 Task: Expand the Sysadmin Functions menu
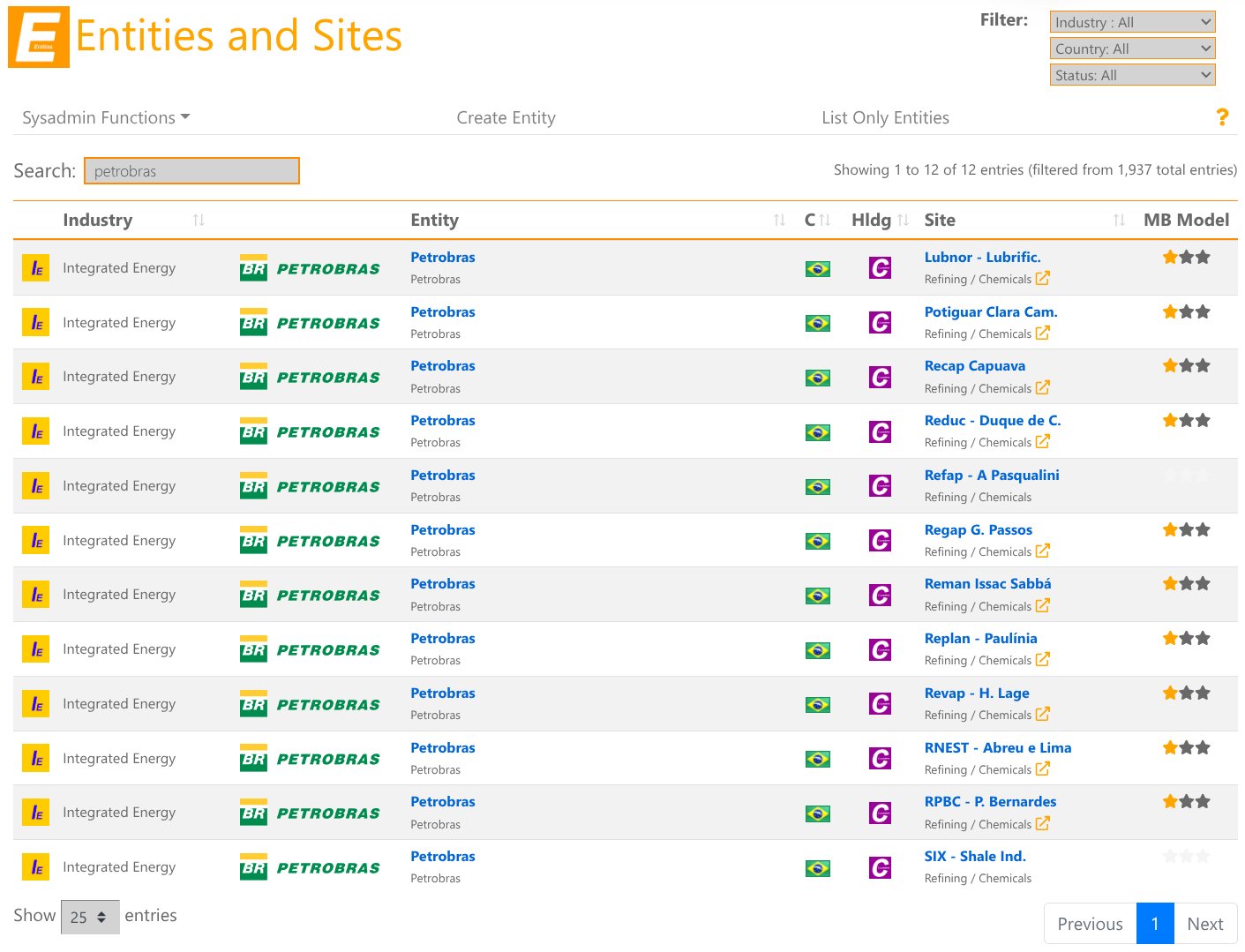[106, 117]
